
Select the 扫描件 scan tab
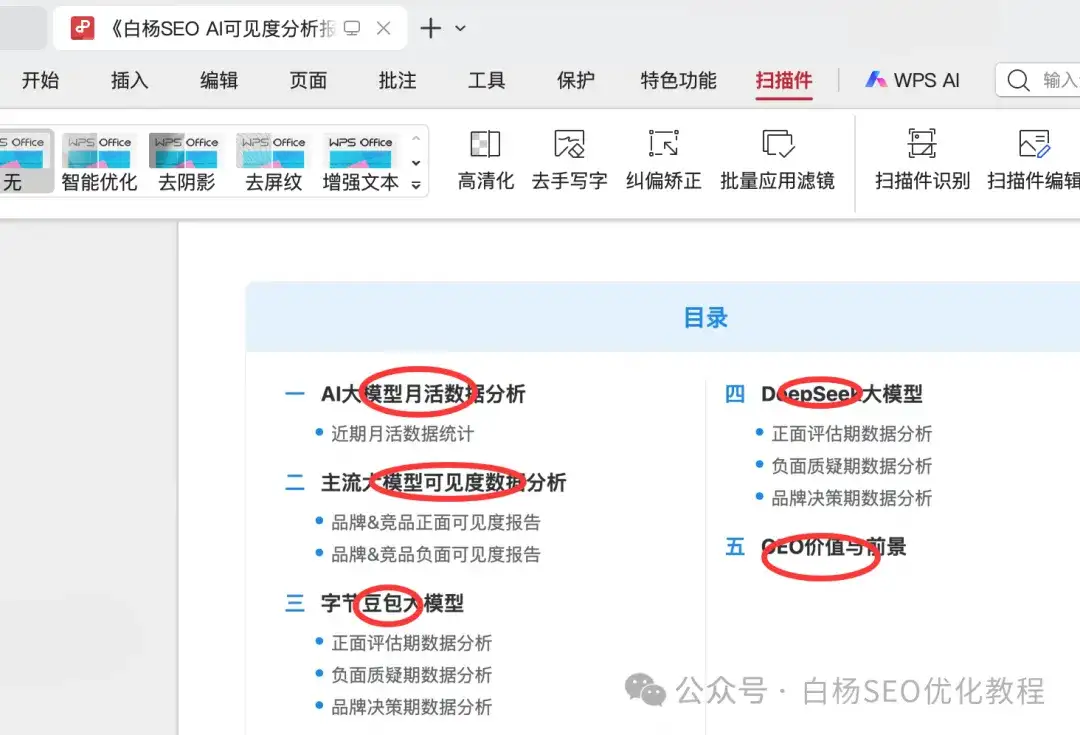(784, 81)
